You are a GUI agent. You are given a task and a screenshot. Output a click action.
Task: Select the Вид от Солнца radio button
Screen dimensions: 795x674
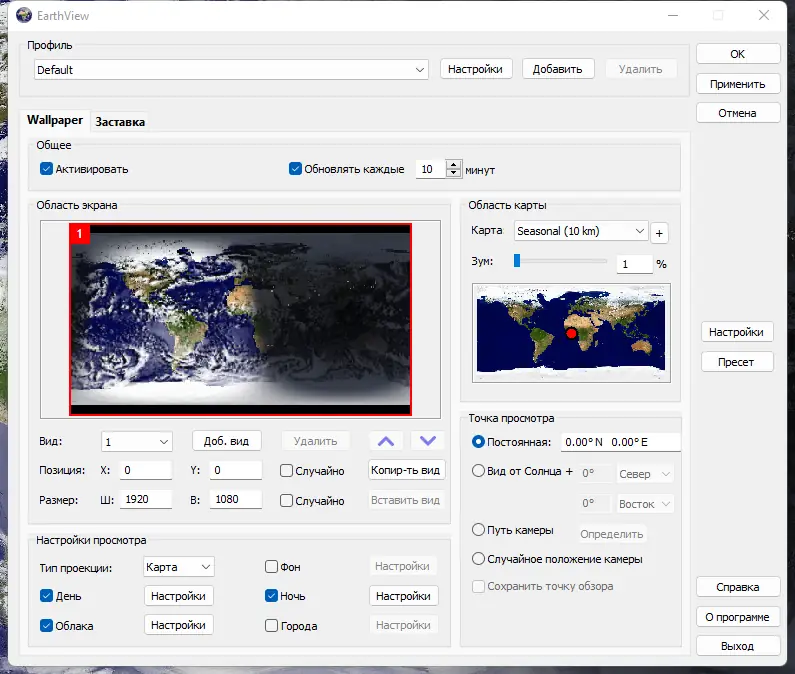pyautogui.click(x=478, y=471)
